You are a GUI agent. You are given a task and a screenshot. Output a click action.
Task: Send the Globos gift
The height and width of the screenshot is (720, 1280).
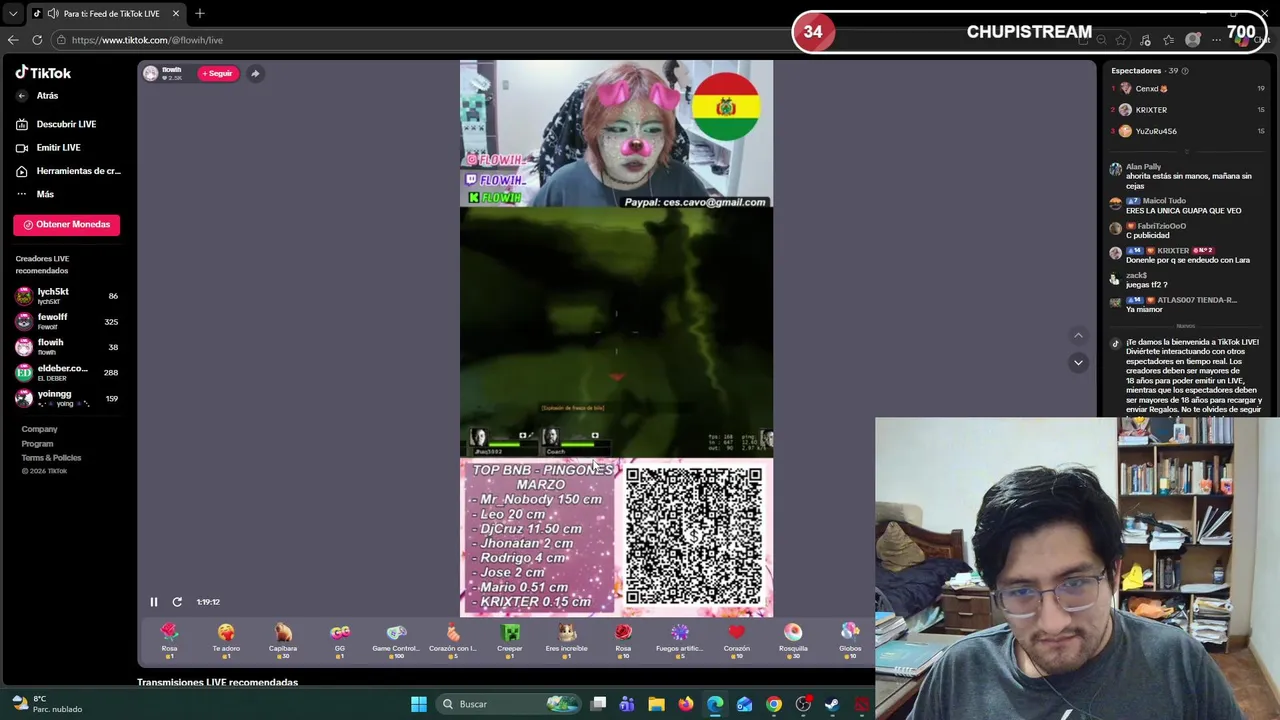850,640
